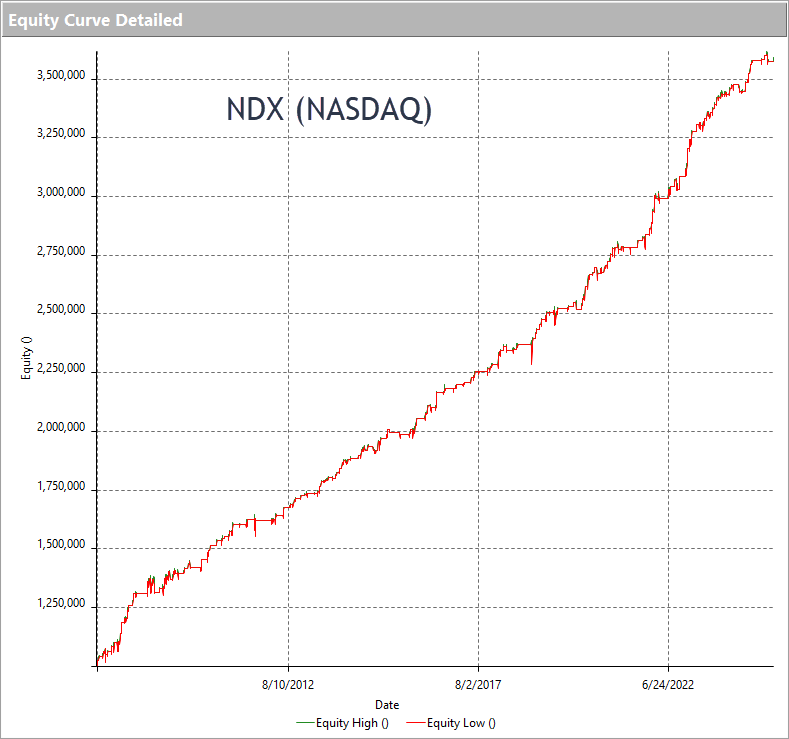Click the 1,500,000 axis value
The image size is (789, 739).
[x=61, y=544]
